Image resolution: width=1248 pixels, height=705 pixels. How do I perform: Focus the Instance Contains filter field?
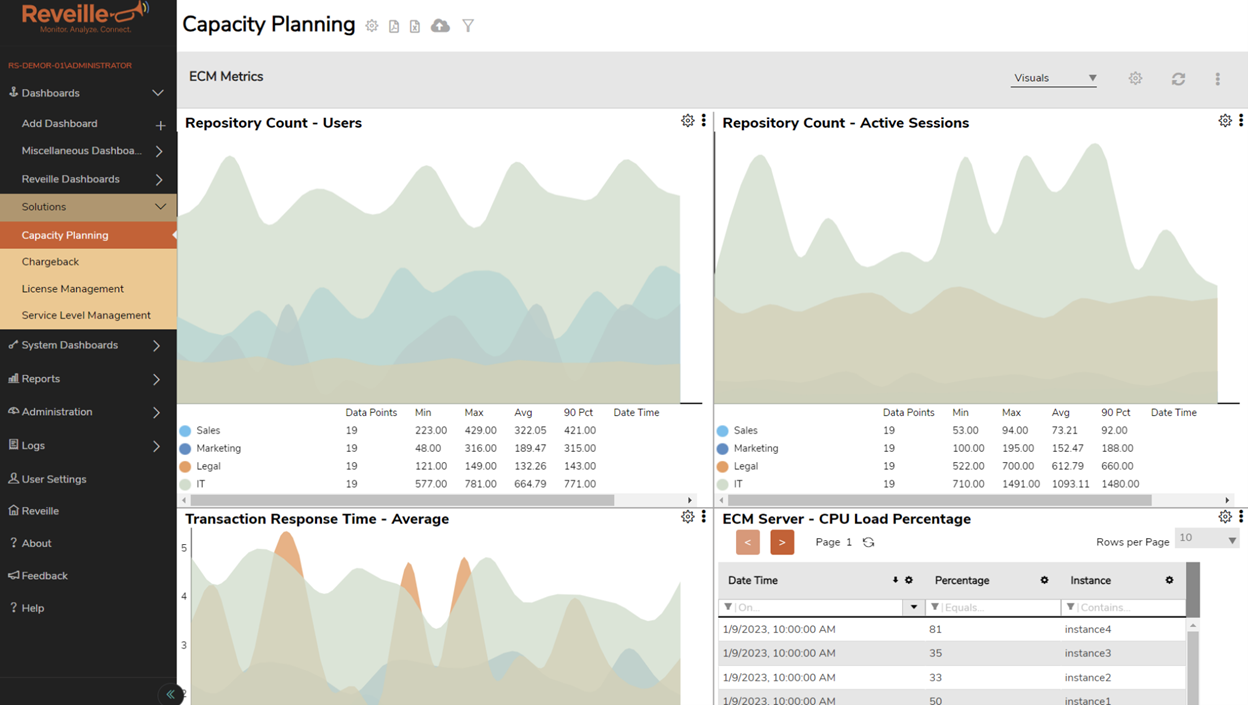[1123, 607]
